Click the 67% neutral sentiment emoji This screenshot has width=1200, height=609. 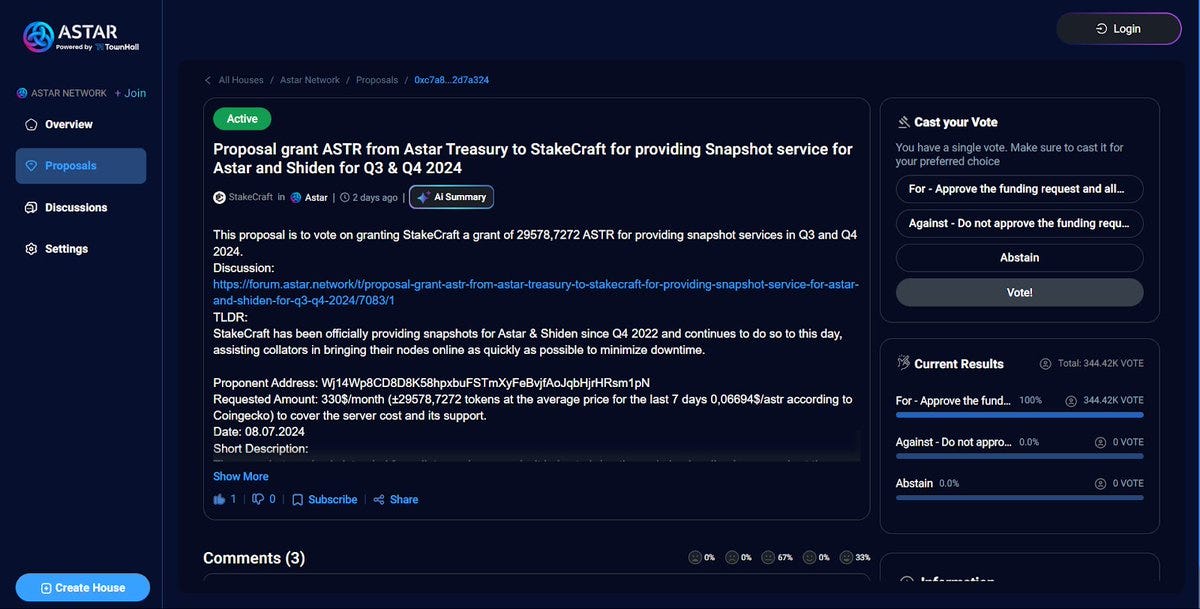768,557
